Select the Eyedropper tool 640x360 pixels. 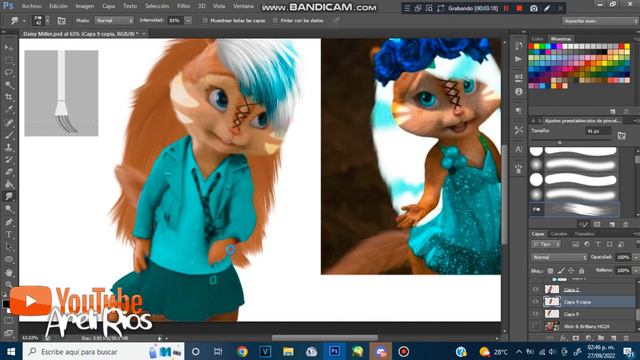9,109
